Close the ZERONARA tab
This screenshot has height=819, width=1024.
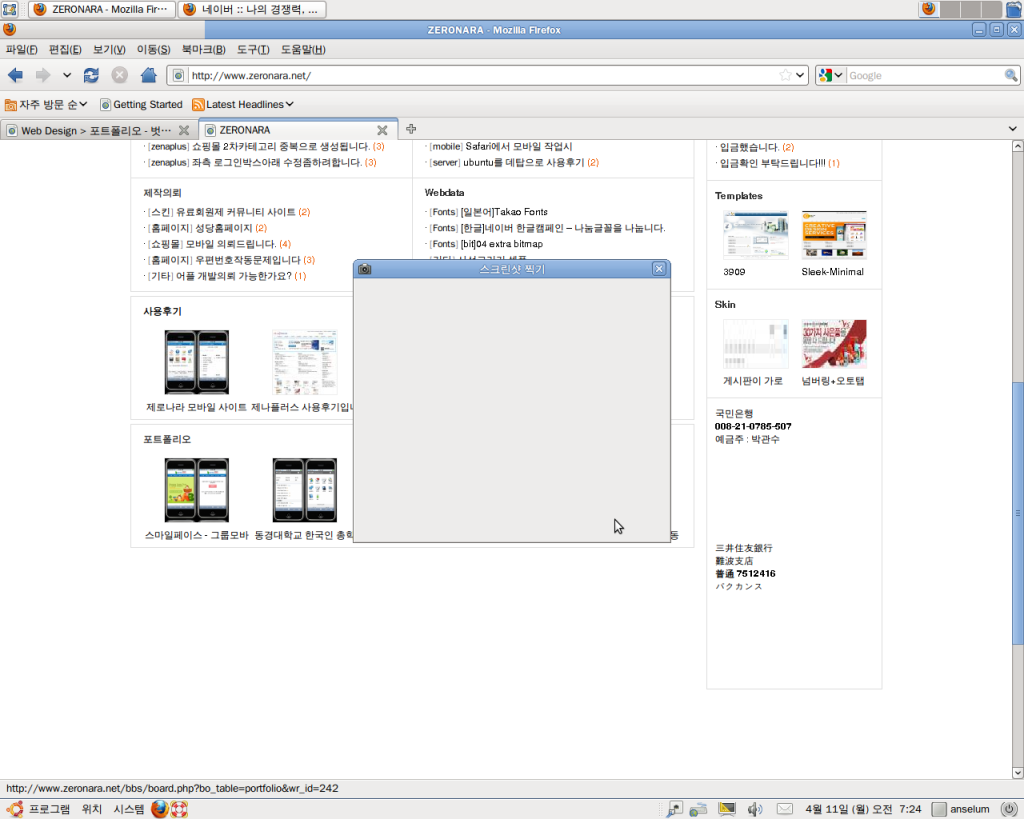click(x=382, y=130)
